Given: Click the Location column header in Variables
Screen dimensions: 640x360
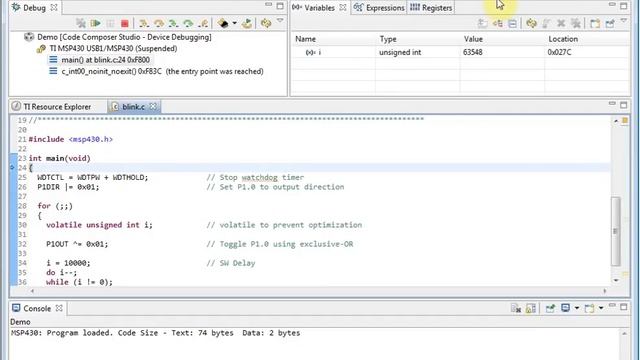Looking at the screenshot, I should 563,39.
